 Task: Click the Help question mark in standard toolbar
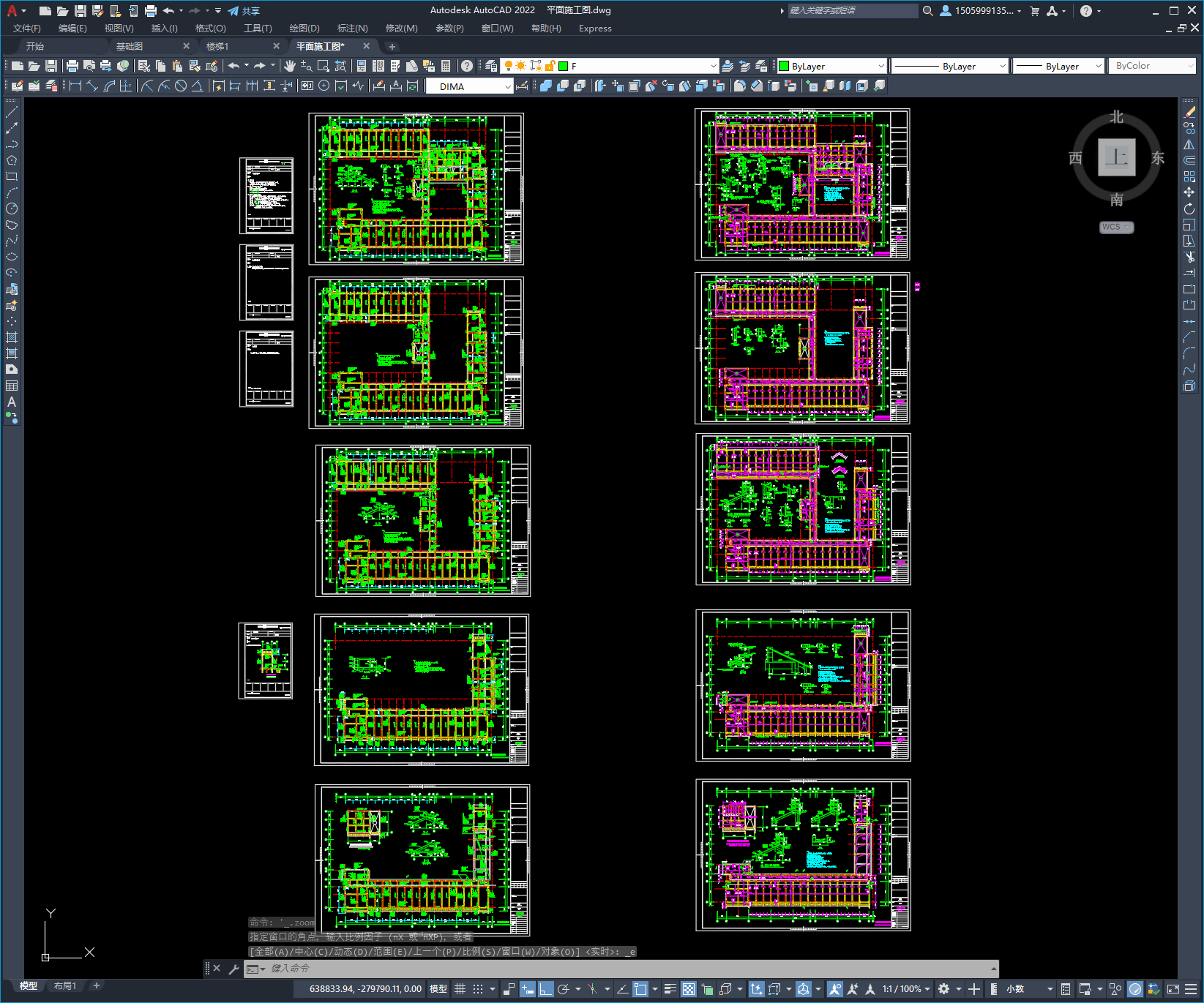click(x=467, y=66)
